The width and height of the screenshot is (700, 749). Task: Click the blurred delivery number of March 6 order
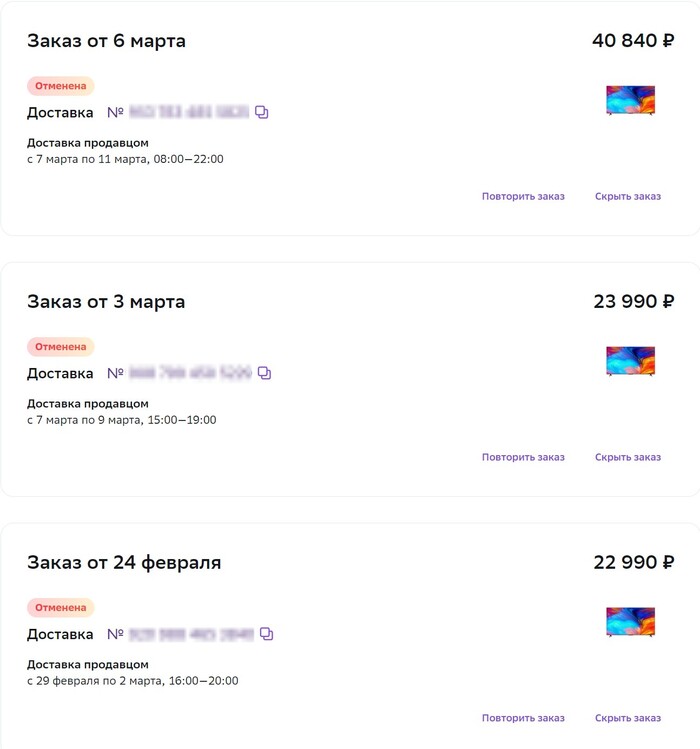coord(189,113)
